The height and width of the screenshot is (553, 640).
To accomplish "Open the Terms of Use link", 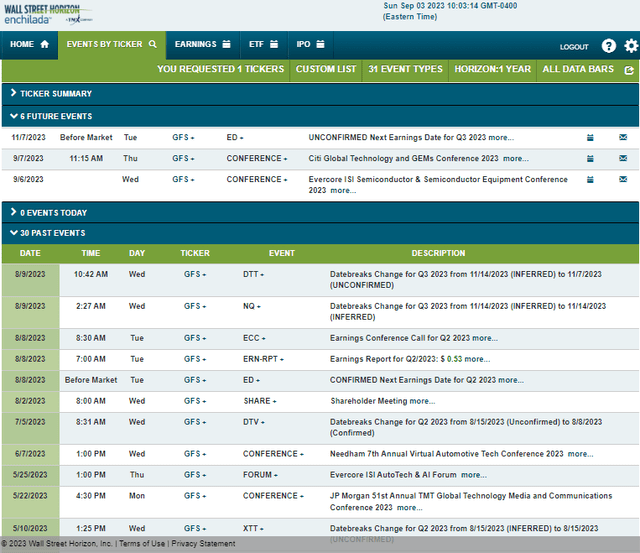I will (x=142, y=544).
